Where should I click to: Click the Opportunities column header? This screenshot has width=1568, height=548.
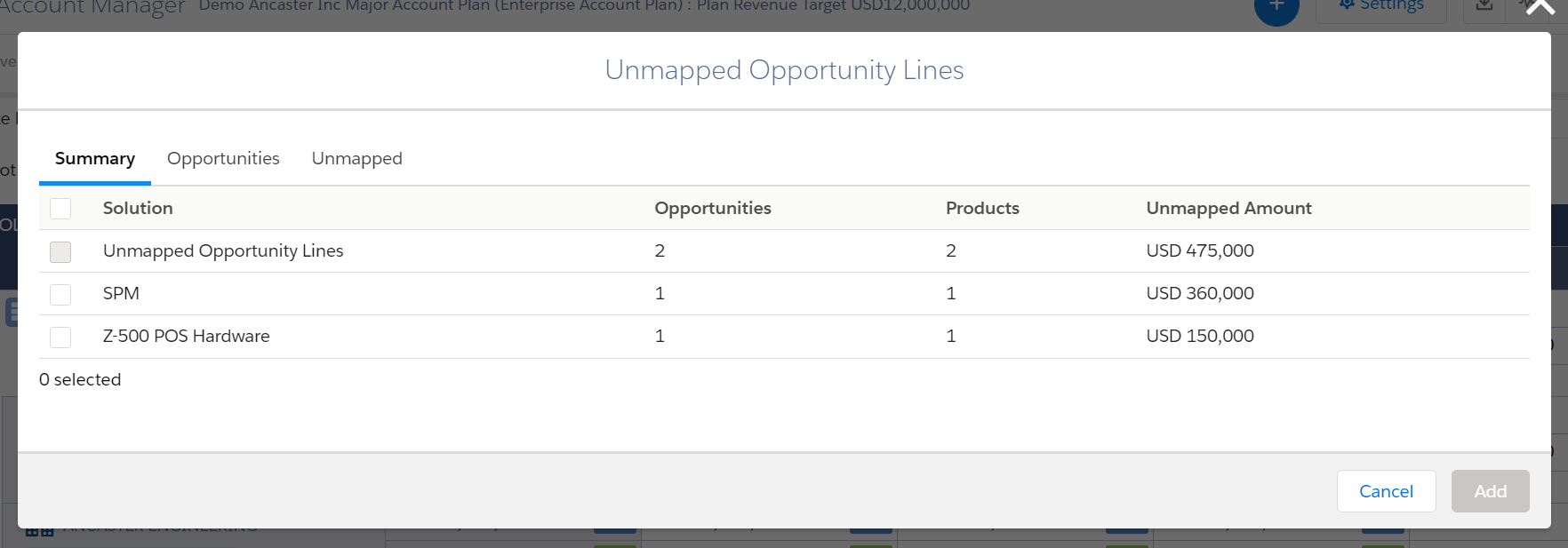coord(713,208)
